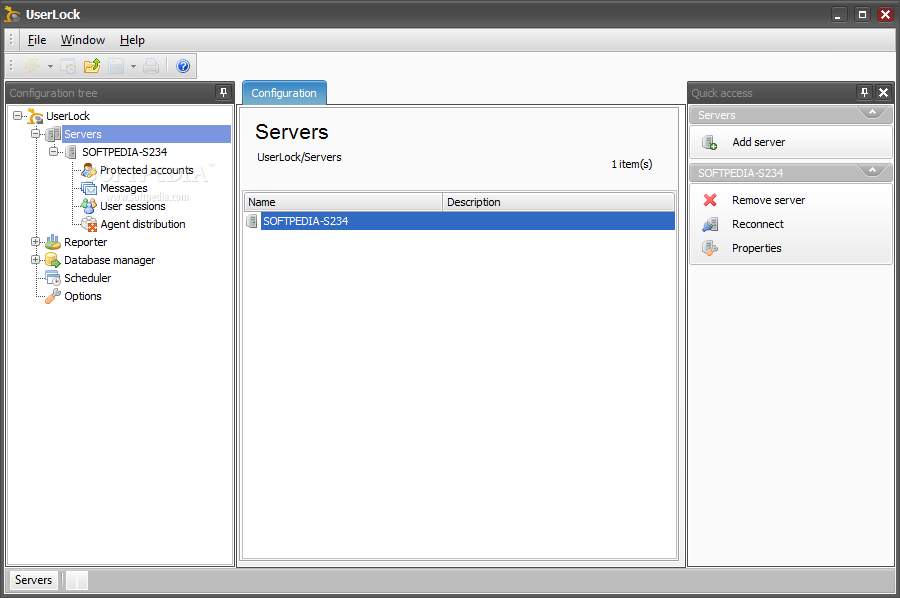Select the Database manager label in tree

tap(110, 260)
